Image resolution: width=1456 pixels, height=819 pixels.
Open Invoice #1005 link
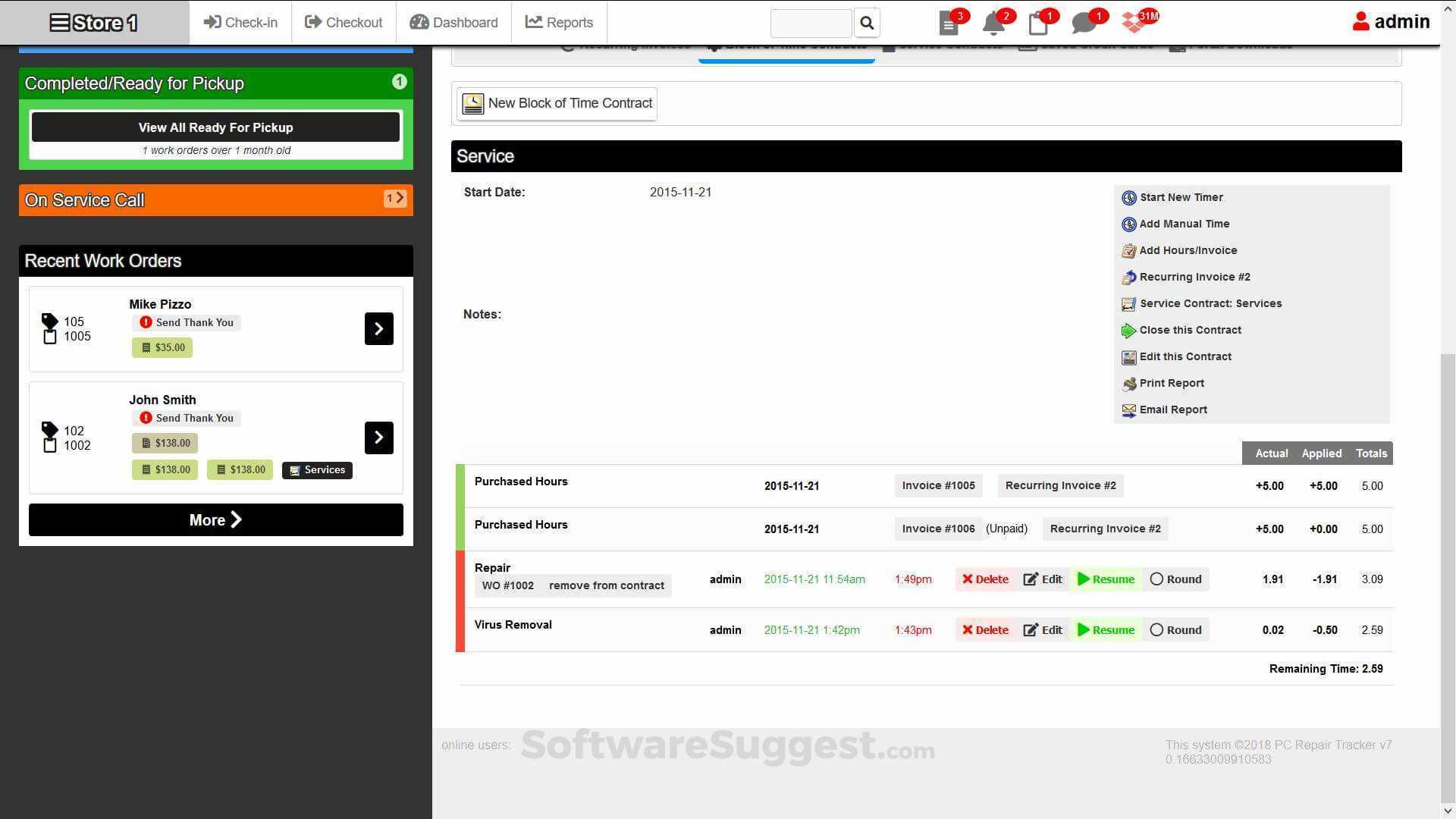(938, 485)
